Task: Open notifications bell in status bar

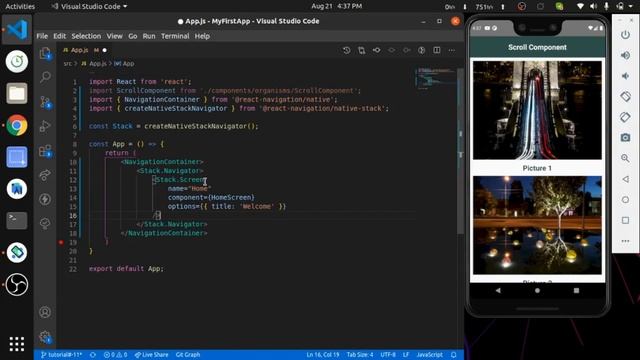Action: 453,355
